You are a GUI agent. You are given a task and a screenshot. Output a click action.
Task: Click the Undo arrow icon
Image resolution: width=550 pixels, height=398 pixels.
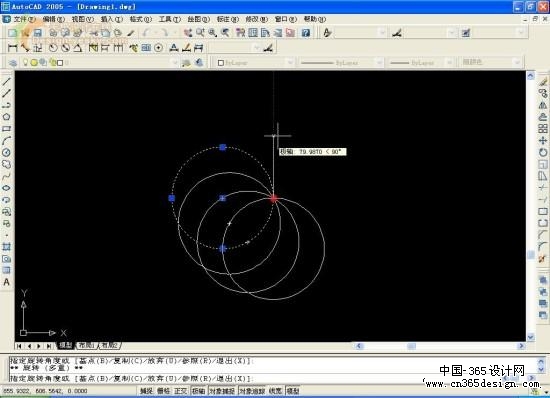(x=146, y=33)
